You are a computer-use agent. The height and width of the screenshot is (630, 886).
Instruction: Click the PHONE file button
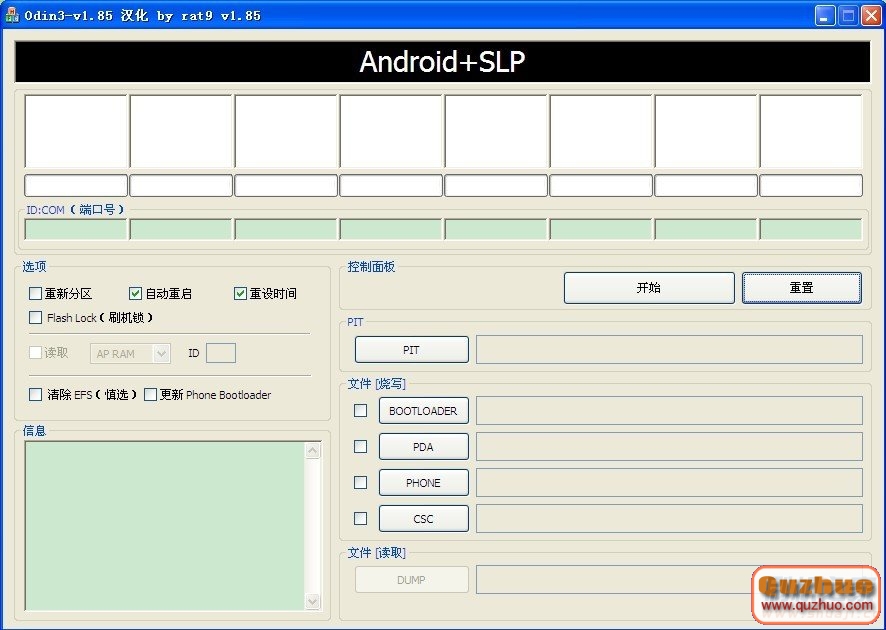(x=423, y=483)
